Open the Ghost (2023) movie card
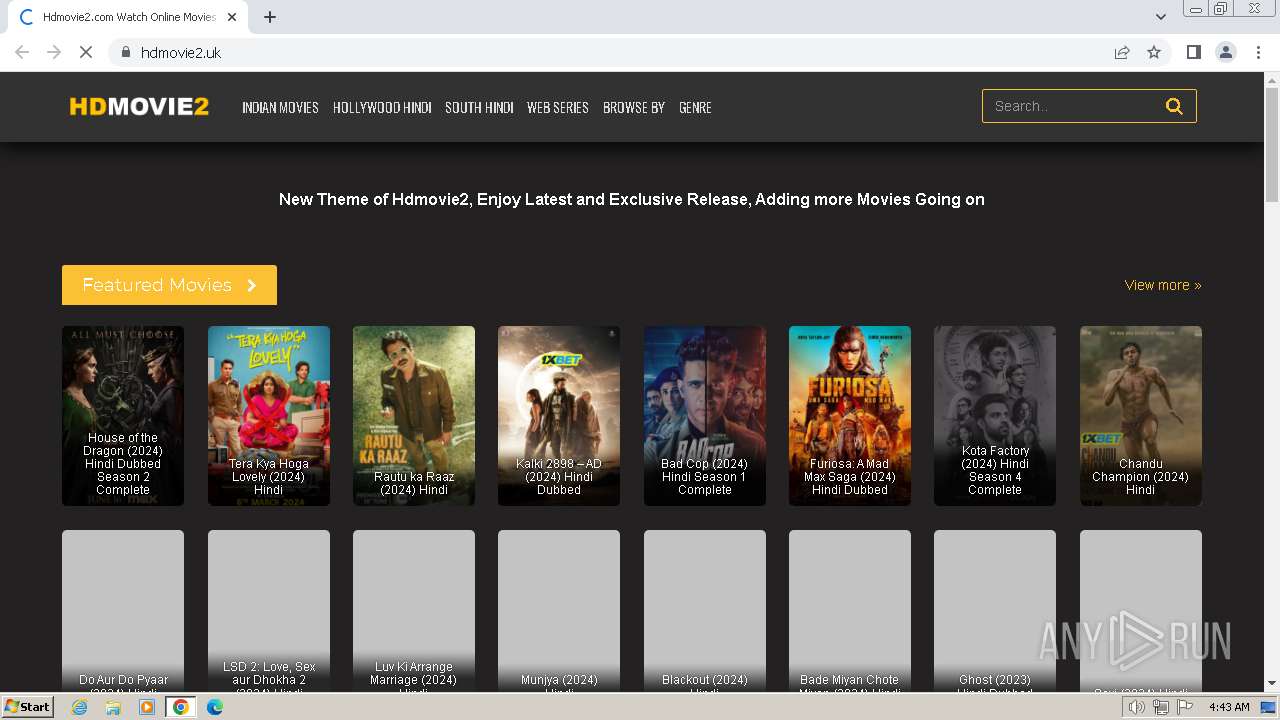 tap(995, 611)
